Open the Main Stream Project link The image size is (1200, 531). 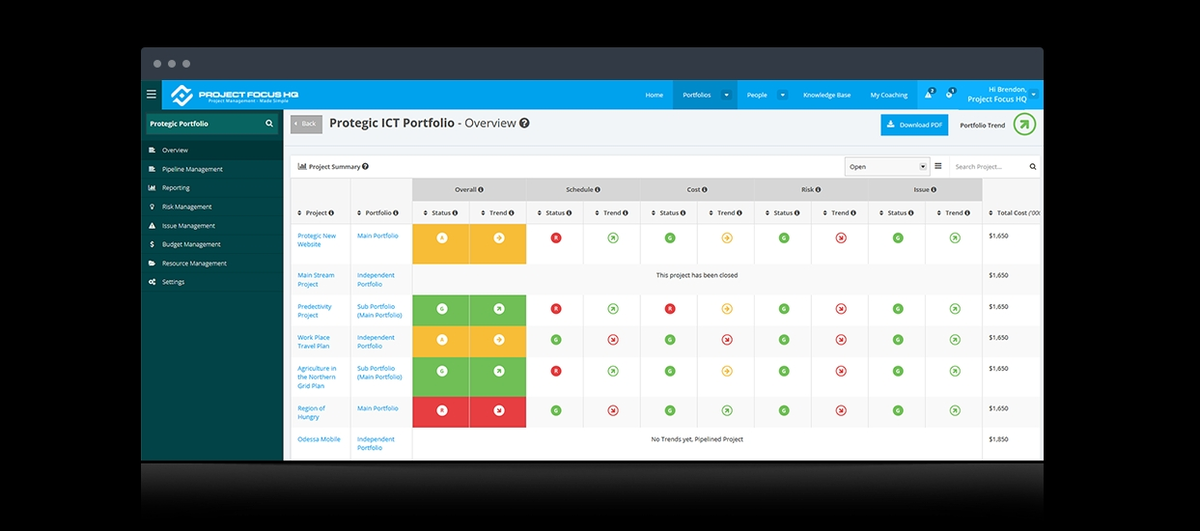tap(316, 279)
